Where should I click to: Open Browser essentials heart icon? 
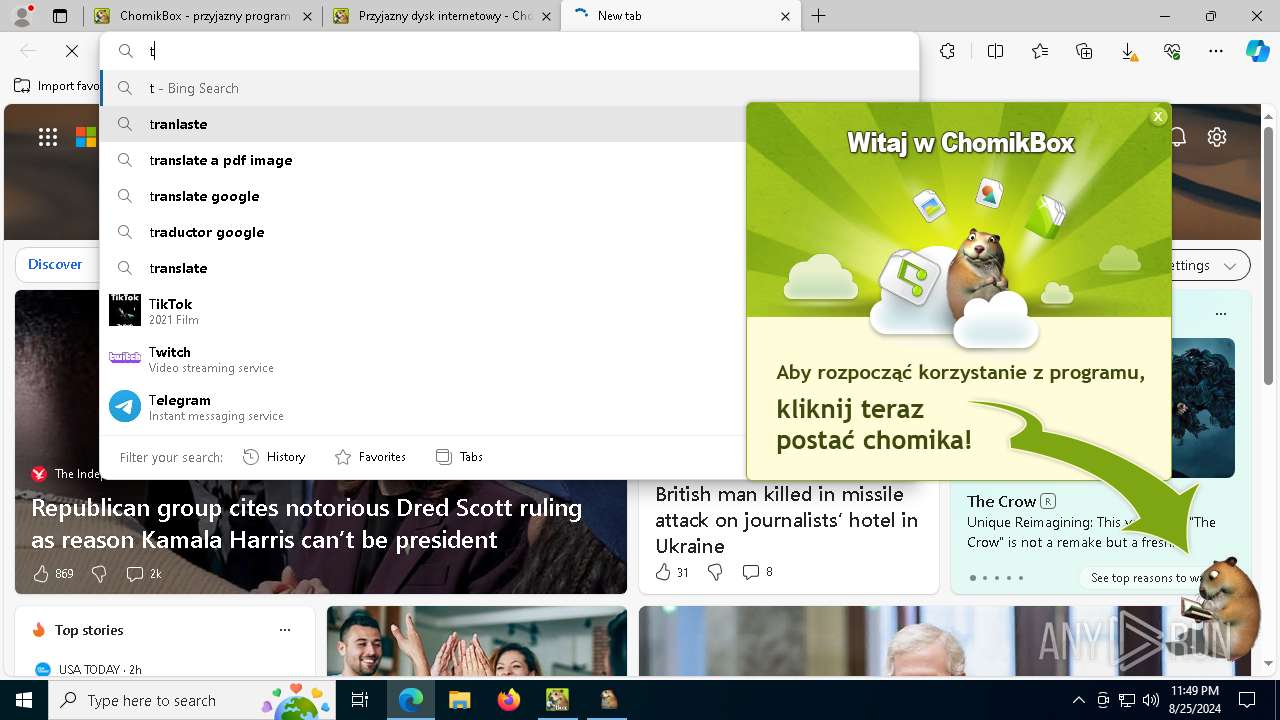(1172, 51)
